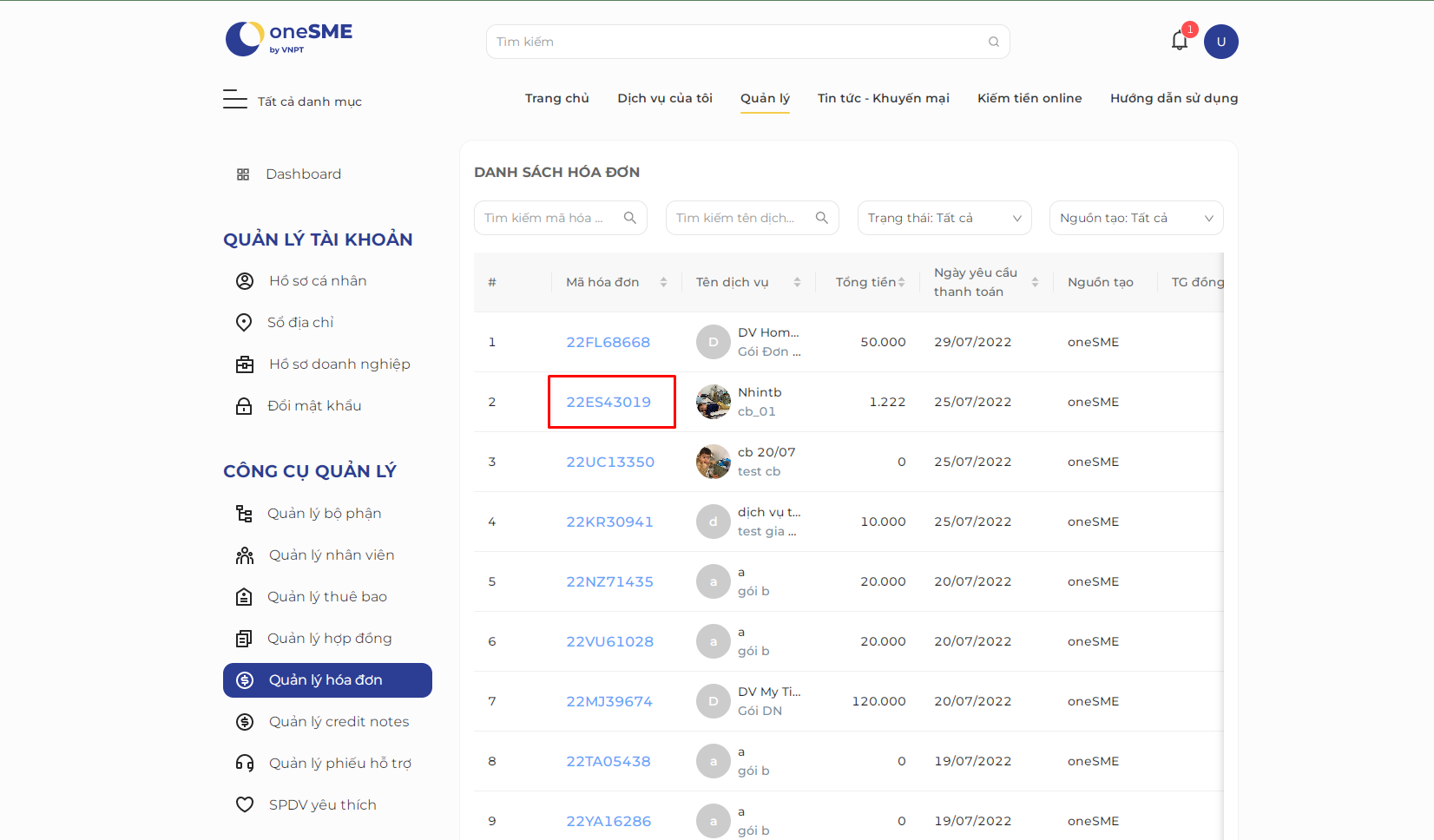Open invoice 22MJ39674

click(x=609, y=701)
